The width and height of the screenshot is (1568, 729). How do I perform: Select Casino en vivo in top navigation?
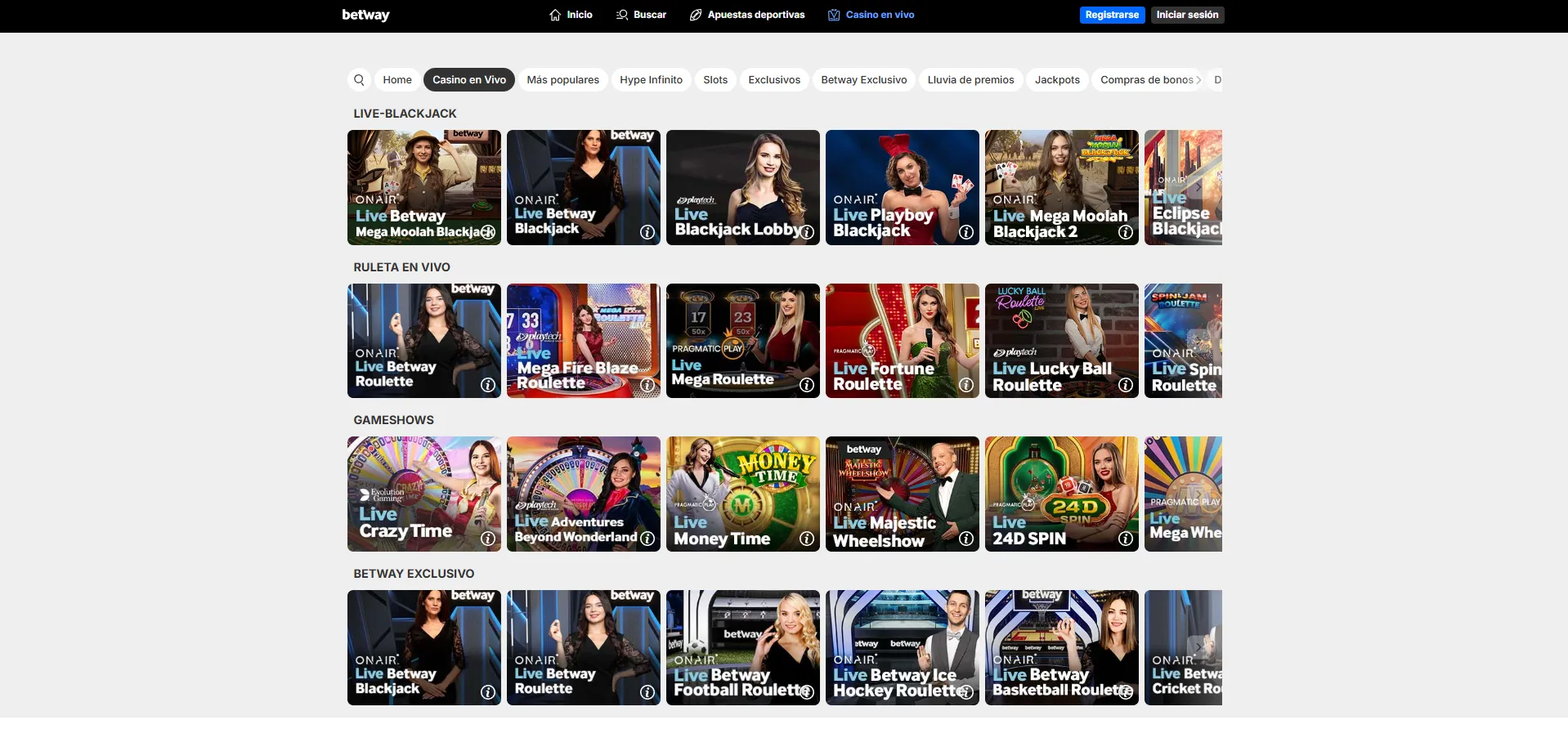coord(871,15)
